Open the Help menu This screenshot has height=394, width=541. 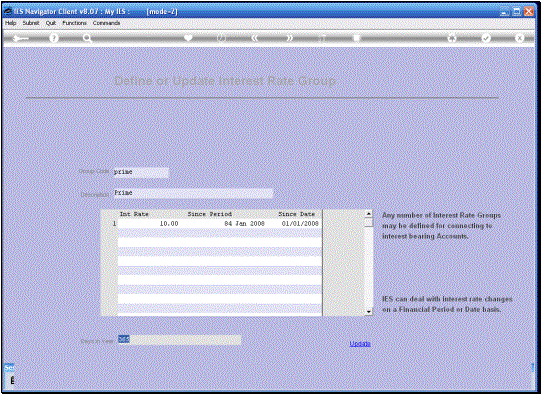tap(10, 23)
